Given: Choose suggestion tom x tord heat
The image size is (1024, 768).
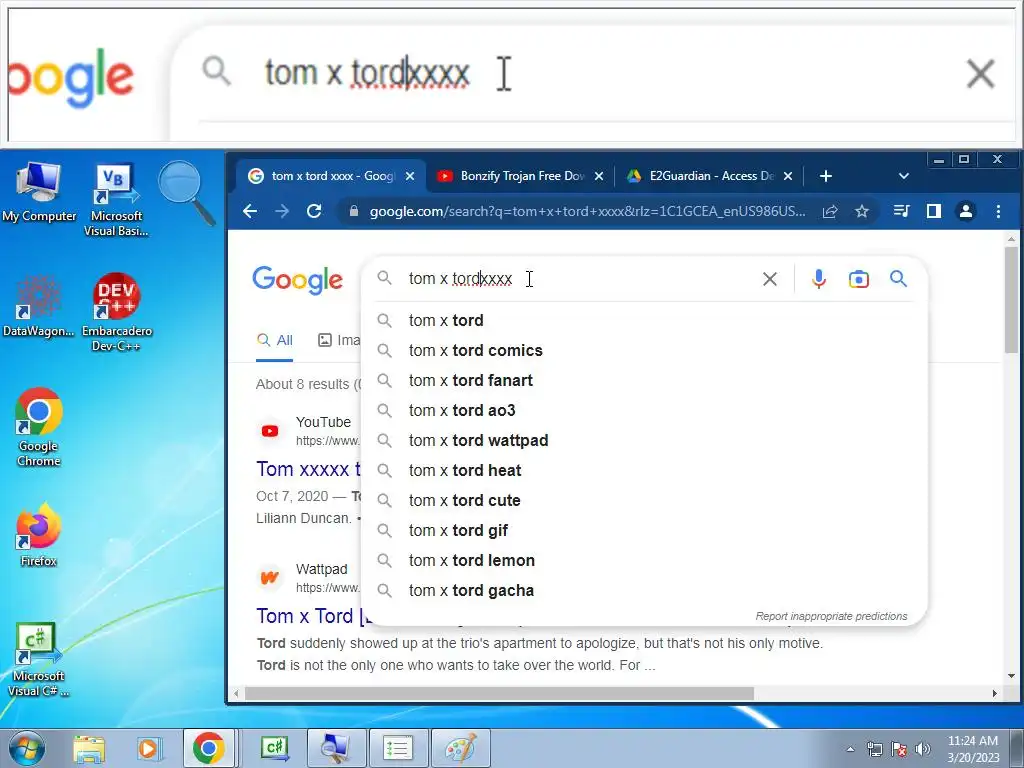Looking at the screenshot, I should click(644, 471).
